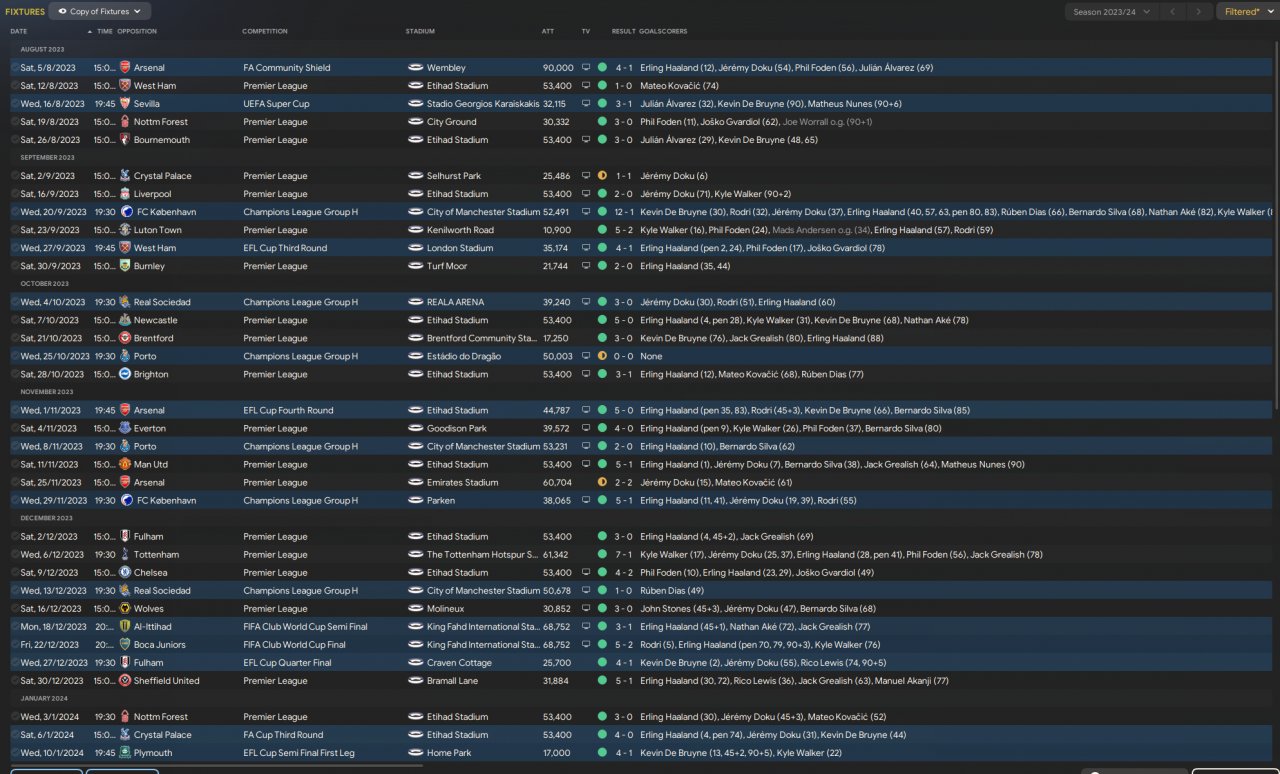Open the Copy of Fixtures view dropdown

[x=100, y=12]
